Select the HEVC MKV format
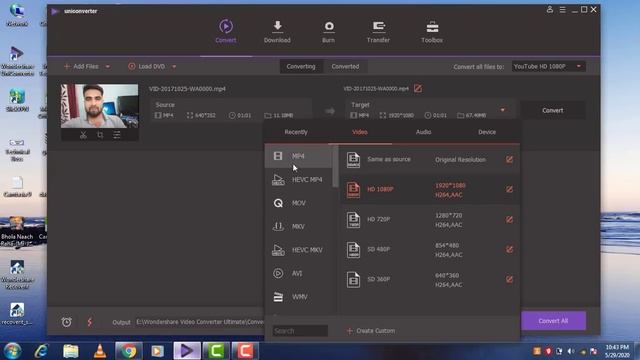Image resolution: width=640 pixels, height=360 pixels. coord(299,250)
